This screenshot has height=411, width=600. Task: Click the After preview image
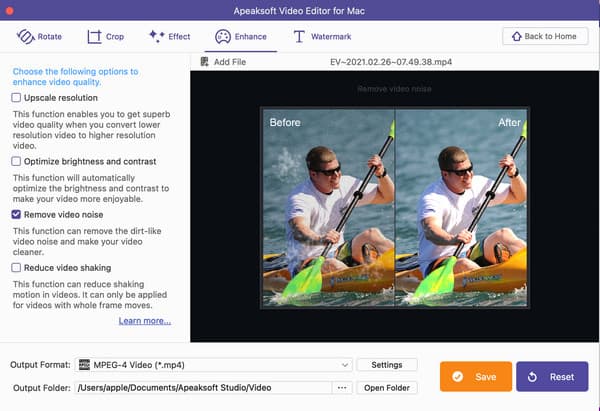click(x=461, y=207)
